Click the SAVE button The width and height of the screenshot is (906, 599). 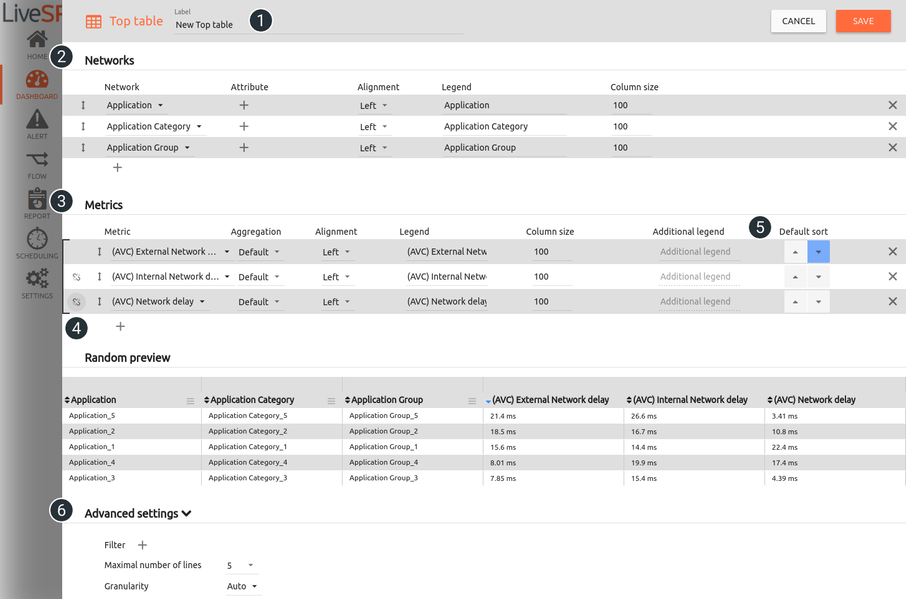point(863,21)
